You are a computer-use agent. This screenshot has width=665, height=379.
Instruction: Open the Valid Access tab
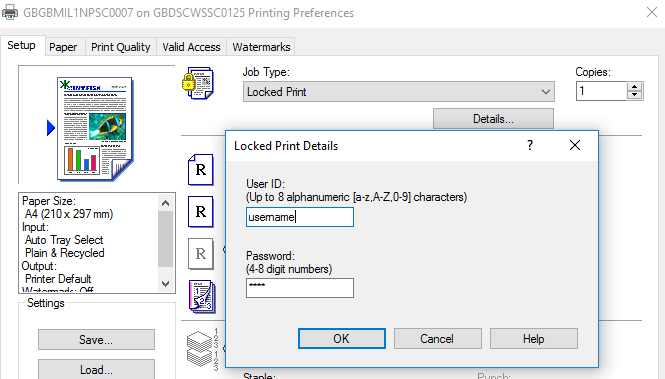pyautogui.click(x=191, y=47)
